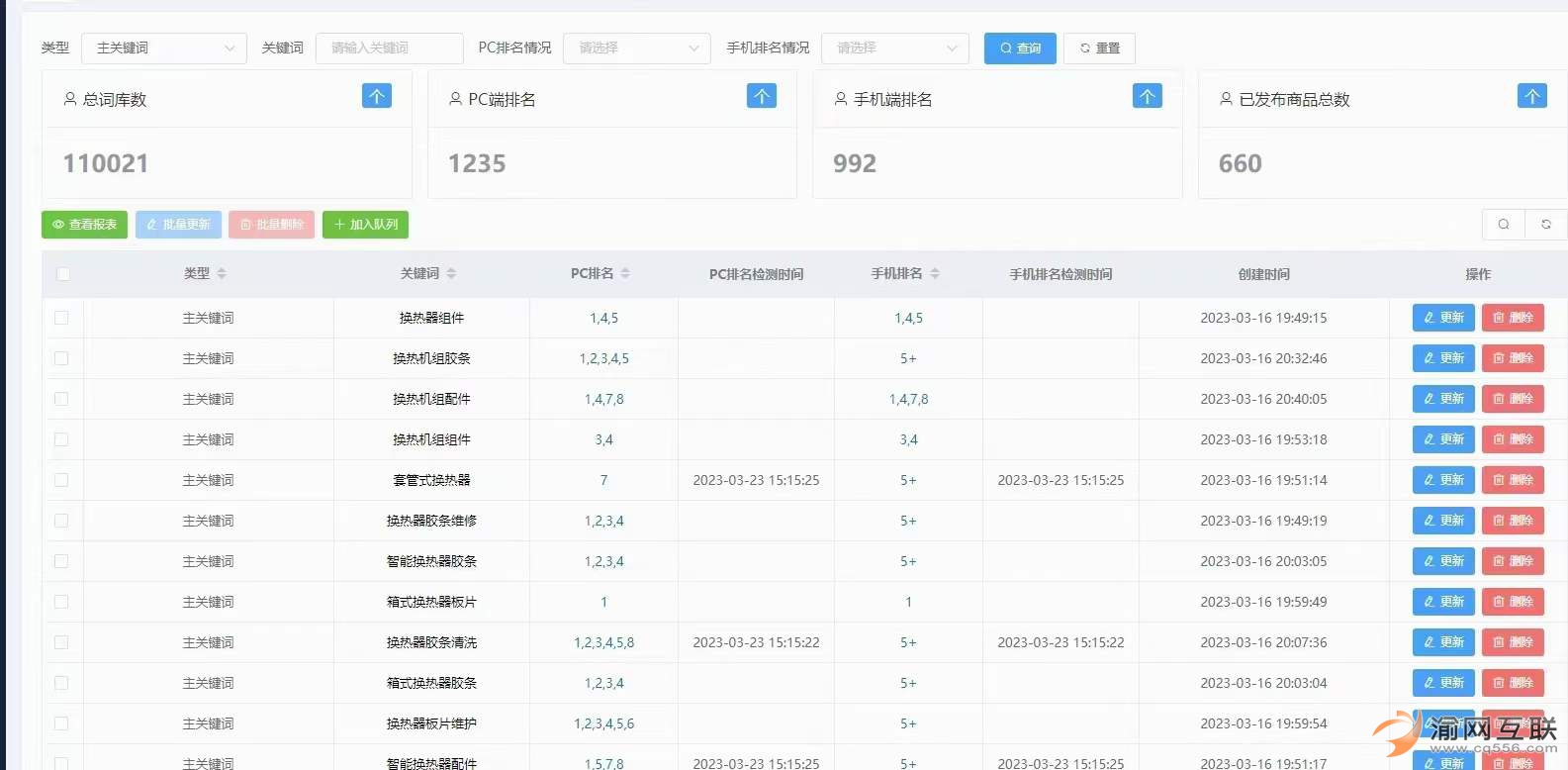Delete the 换热机组配件 row
1568x770 pixels.
coord(1512,399)
